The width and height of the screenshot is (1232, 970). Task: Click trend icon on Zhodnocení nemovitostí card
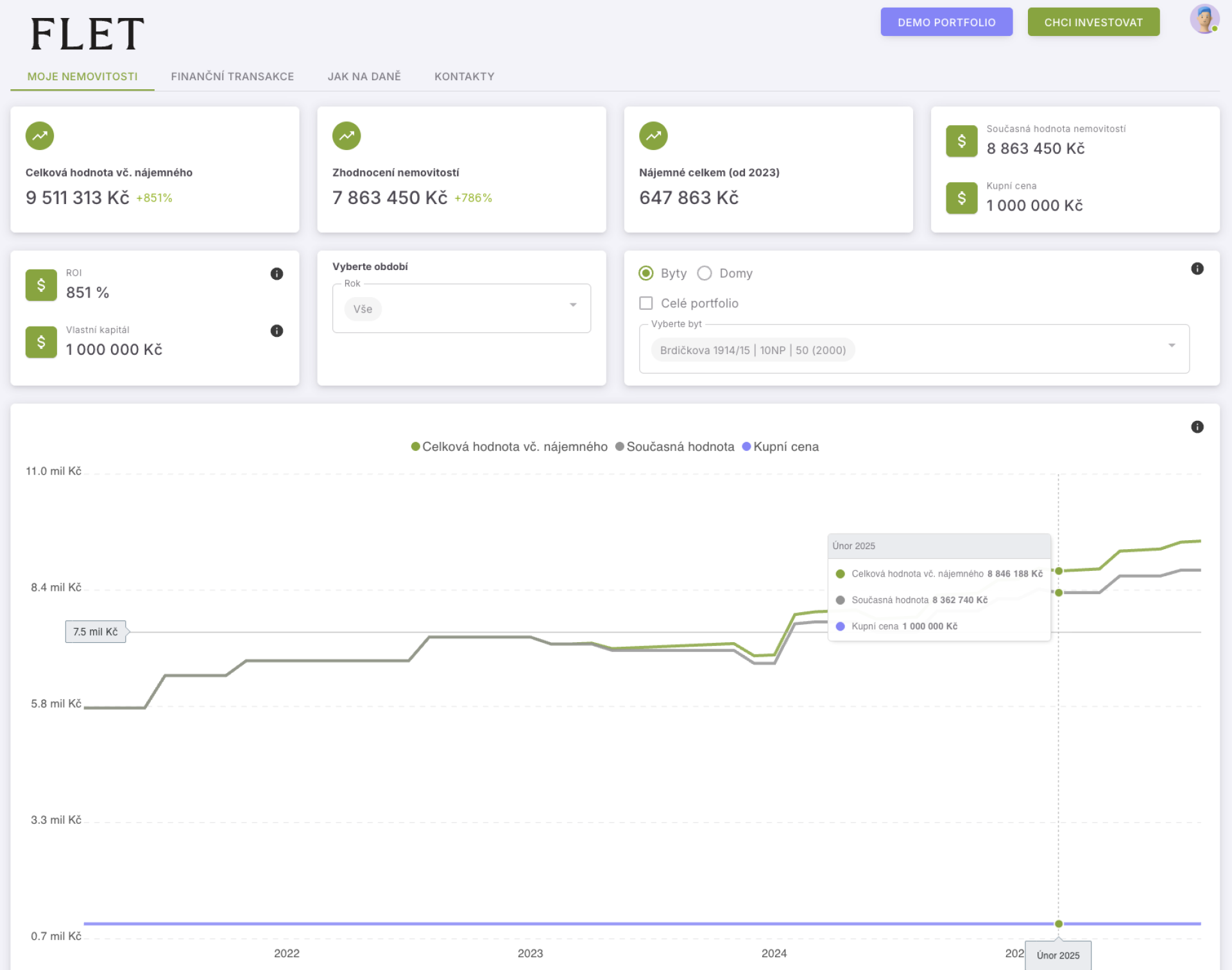(x=346, y=136)
